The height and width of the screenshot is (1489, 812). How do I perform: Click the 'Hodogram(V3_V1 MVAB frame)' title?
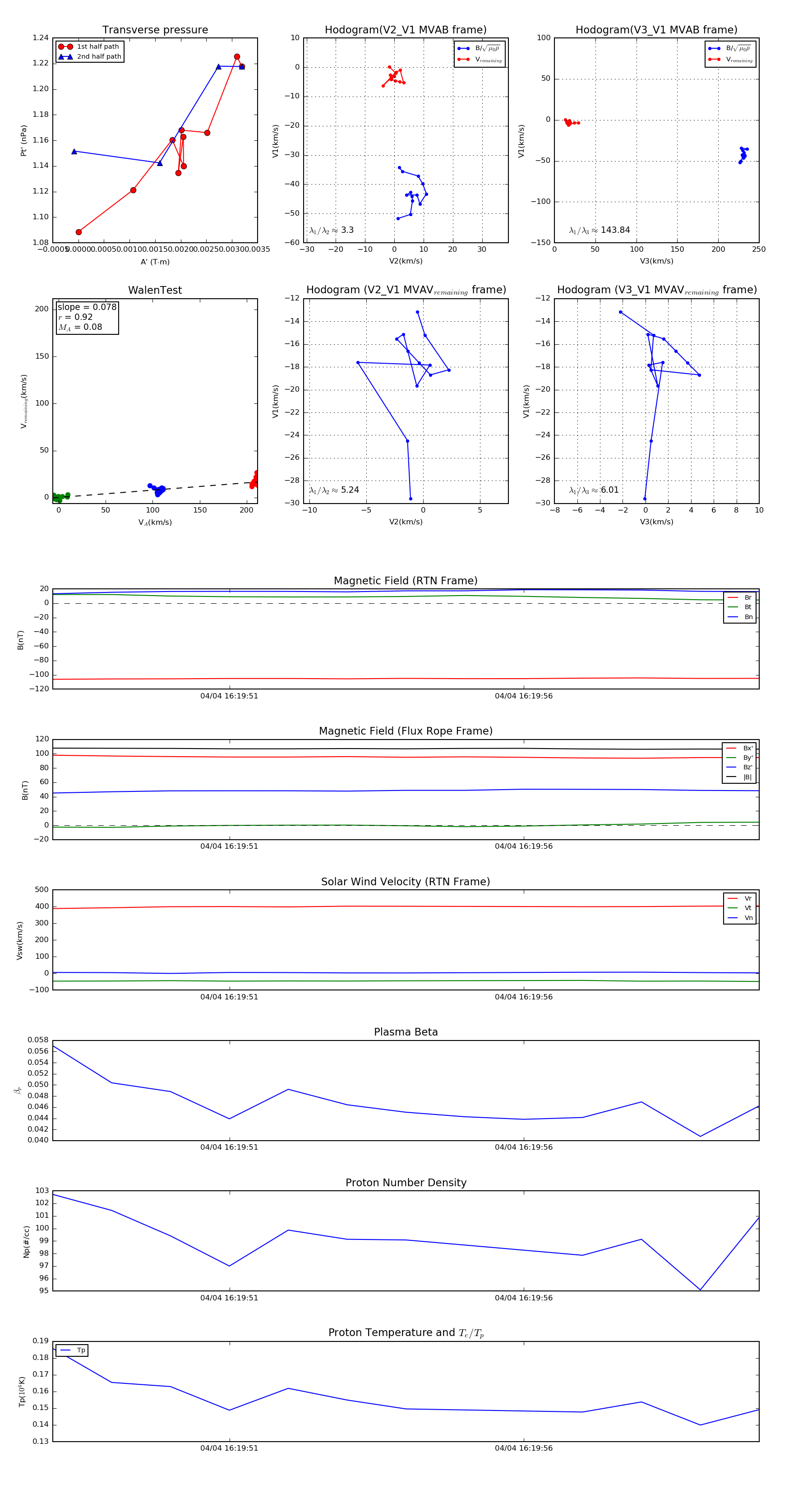[656, 30]
